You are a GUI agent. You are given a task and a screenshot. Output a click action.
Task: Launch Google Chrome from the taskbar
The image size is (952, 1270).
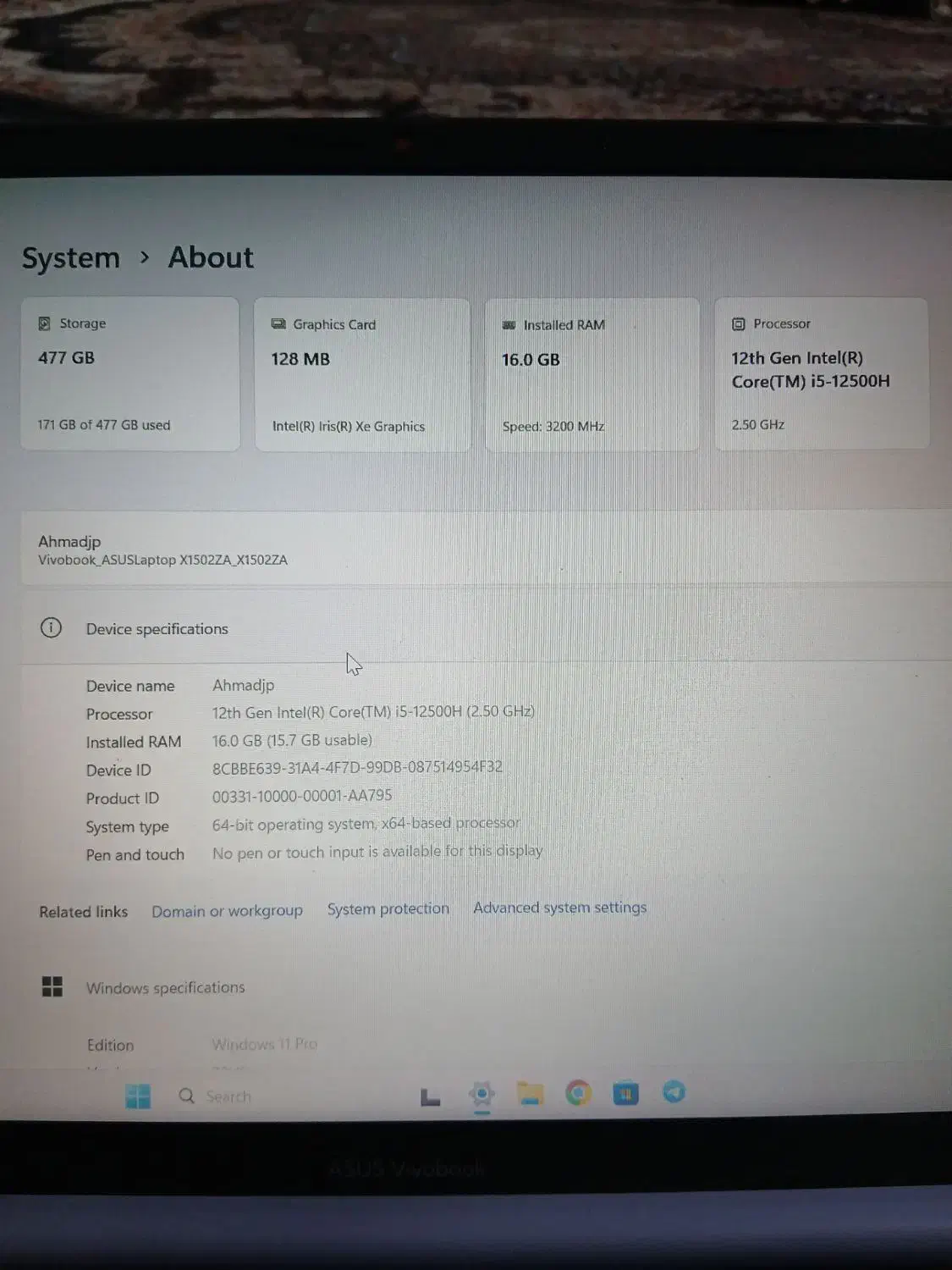click(x=578, y=1094)
